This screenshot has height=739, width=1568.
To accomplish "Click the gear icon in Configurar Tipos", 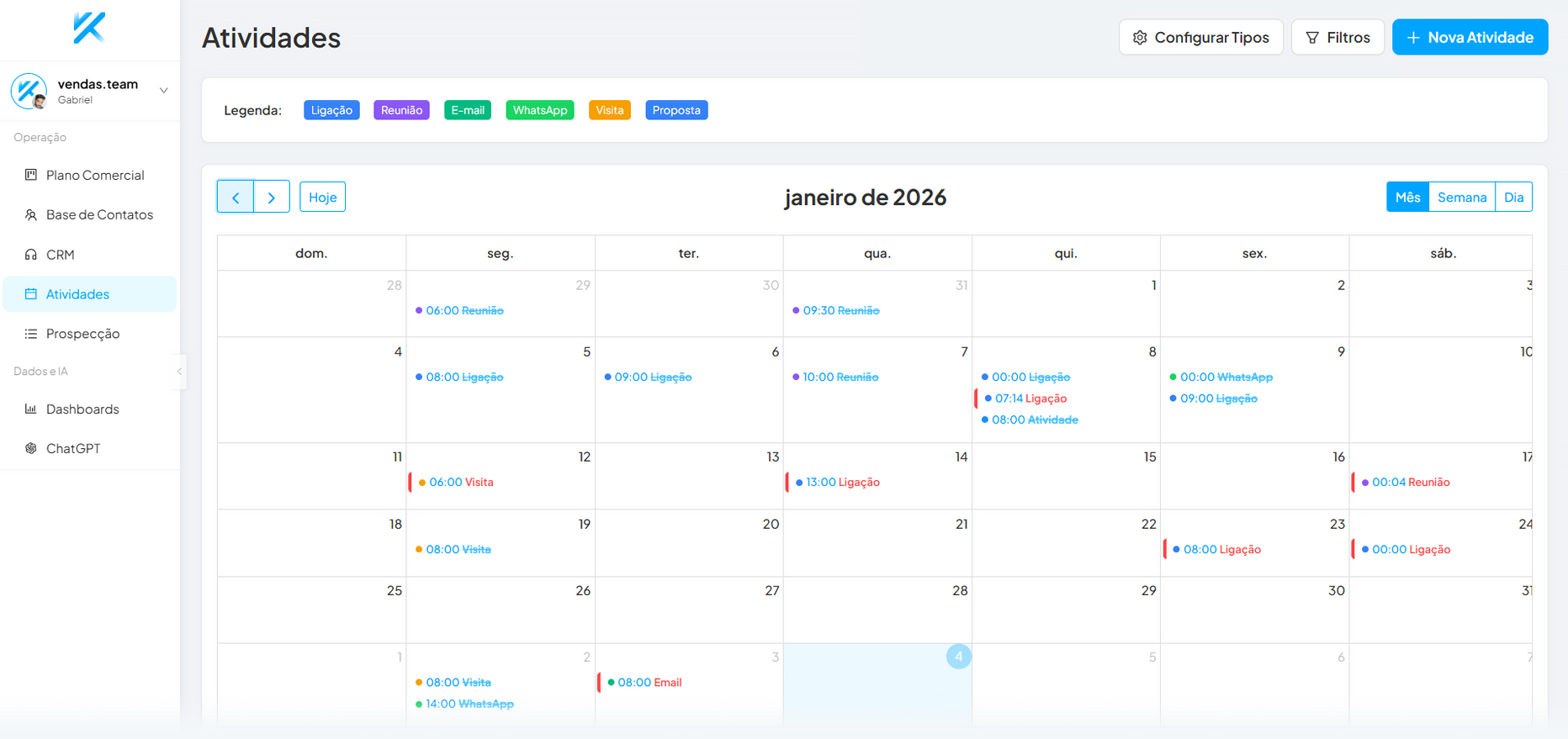I will (x=1140, y=38).
